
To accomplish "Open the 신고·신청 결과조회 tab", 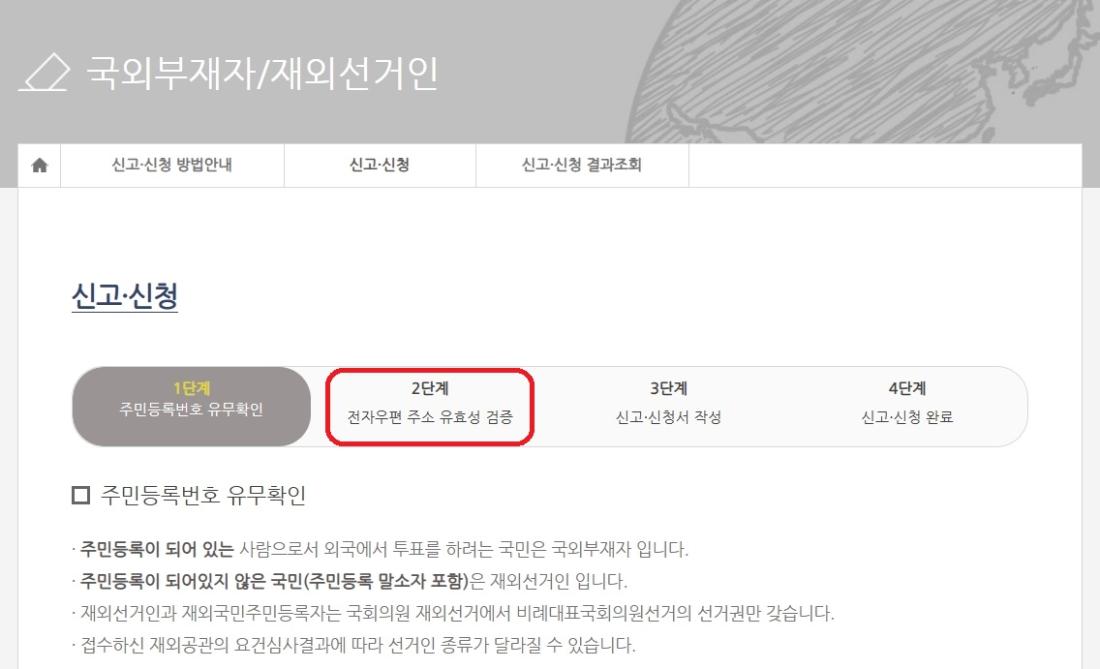I will [x=582, y=165].
